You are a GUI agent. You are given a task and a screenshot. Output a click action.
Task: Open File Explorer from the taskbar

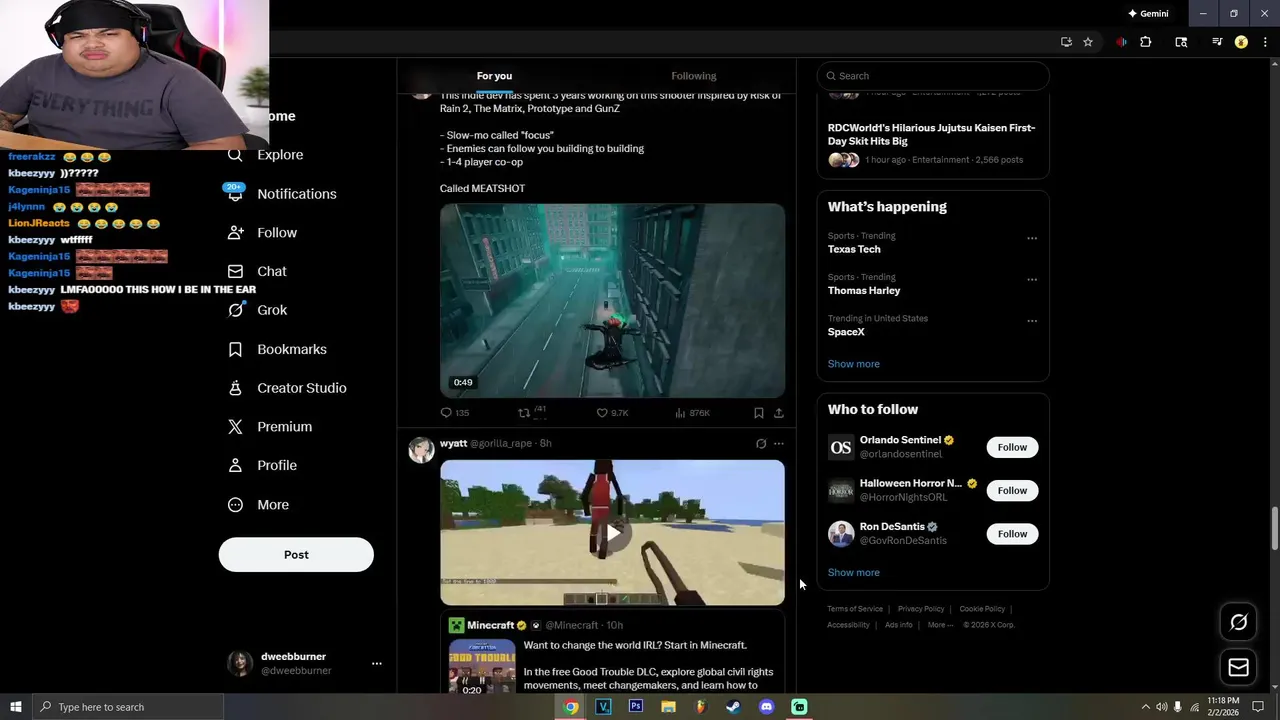[668, 707]
